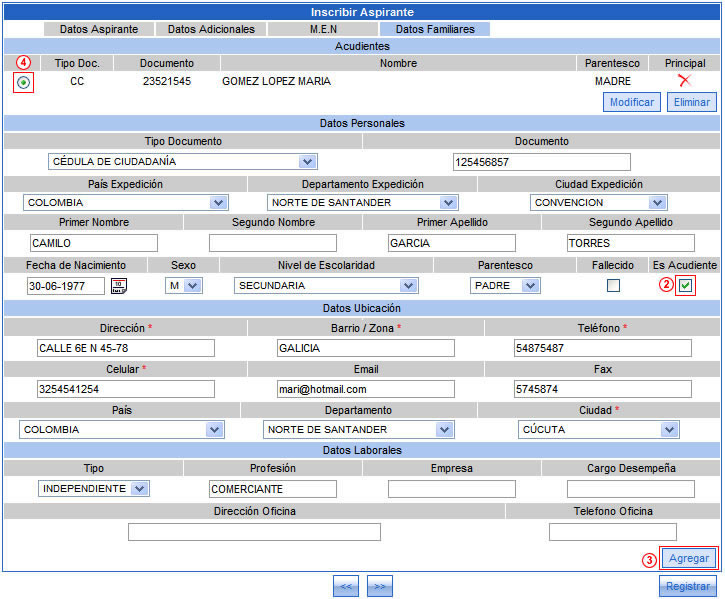Uncheck the Es Acudiente checkbox
This screenshot has height=599, width=725.
pos(685,286)
